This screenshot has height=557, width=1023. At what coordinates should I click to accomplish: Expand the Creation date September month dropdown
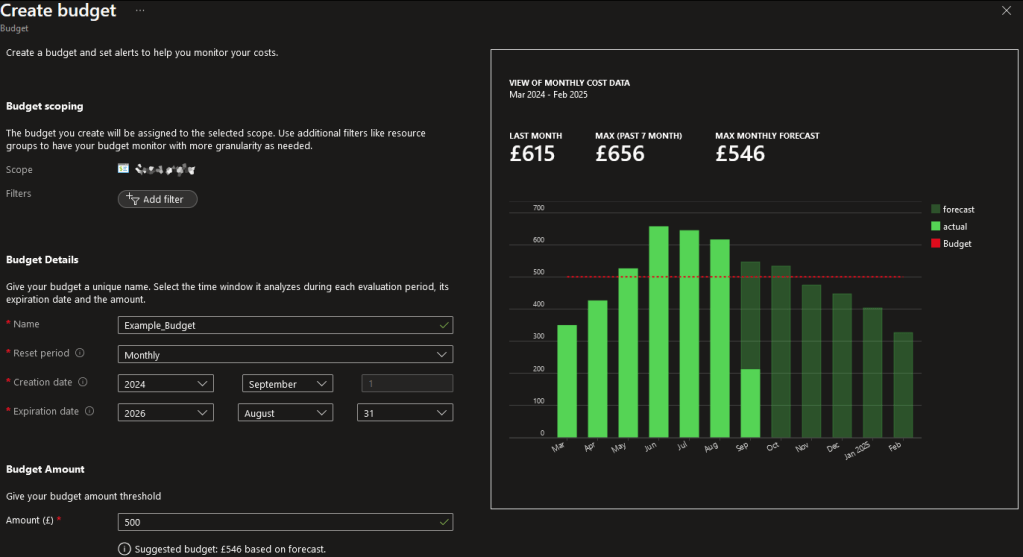click(287, 383)
